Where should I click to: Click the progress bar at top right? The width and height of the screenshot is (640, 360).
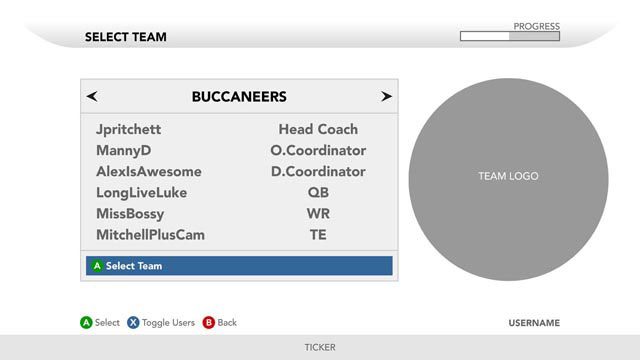[510, 36]
